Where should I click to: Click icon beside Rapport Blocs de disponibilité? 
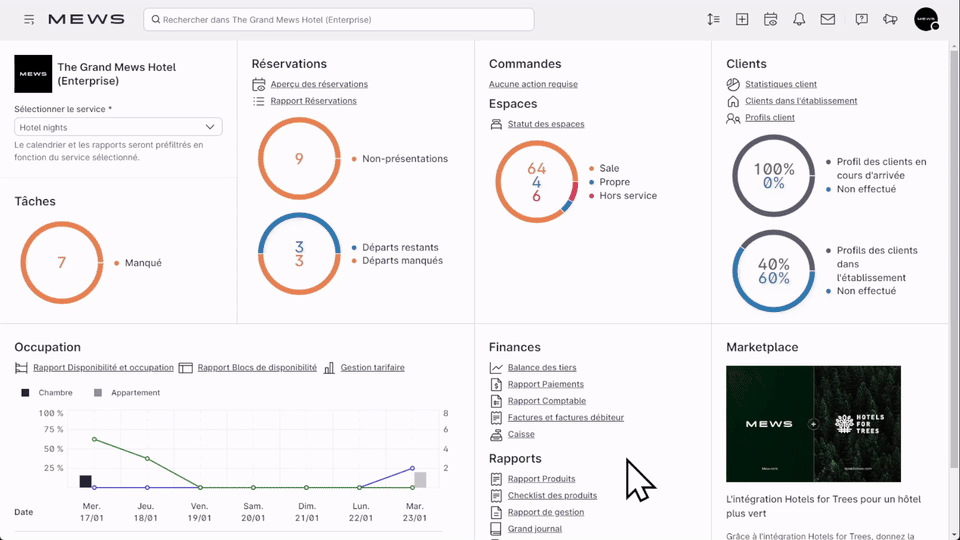pyautogui.click(x=186, y=368)
